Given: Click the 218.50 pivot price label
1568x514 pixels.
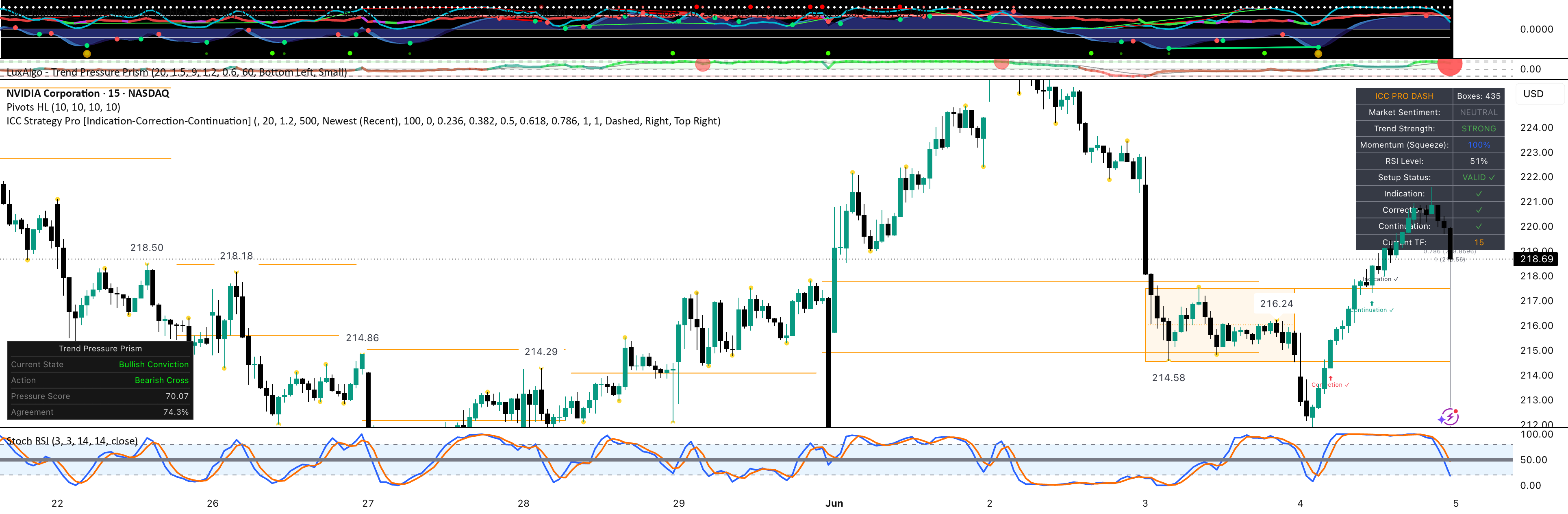Looking at the screenshot, I should [x=147, y=247].
